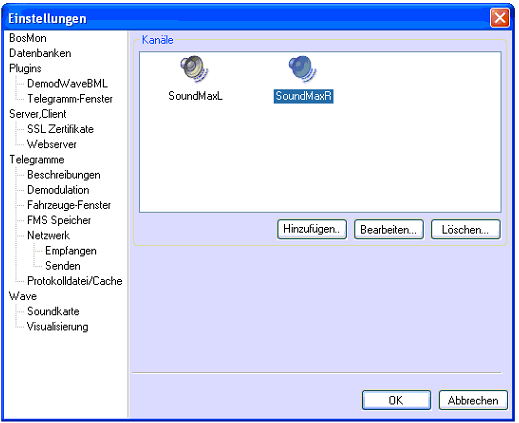This screenshot has width=519, height=423.
Task: Click the Bearbeiten button
Action: click(x=389, y=229)
